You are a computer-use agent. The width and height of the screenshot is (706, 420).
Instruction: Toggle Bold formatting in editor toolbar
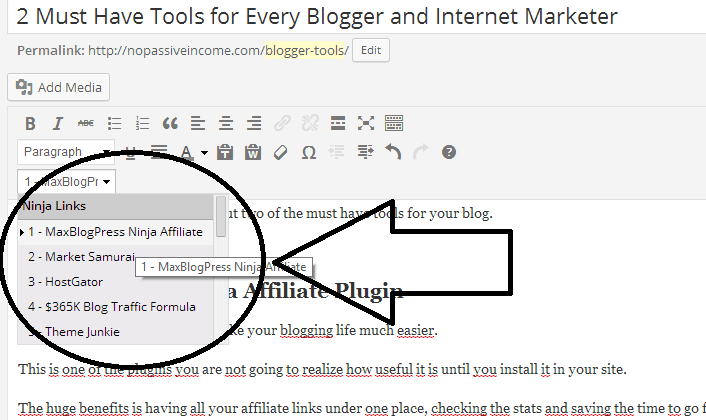tap(30, 123)
